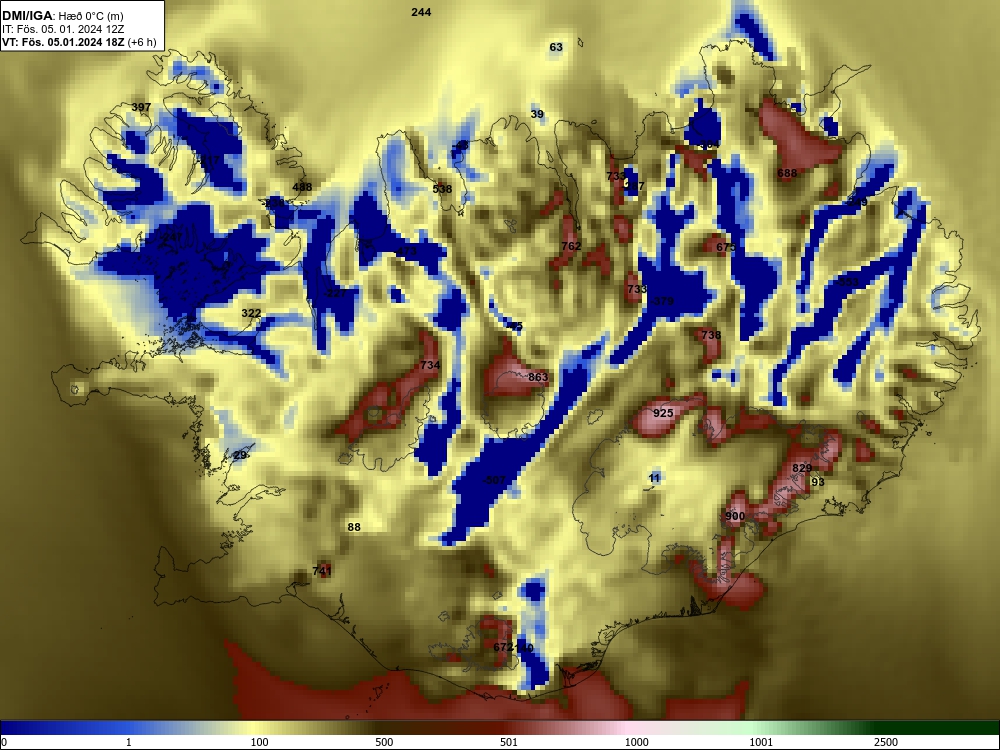Viewport: 1000px width, 750px height.
Task: Click the legend label 2500
Action: click(886, 742)
